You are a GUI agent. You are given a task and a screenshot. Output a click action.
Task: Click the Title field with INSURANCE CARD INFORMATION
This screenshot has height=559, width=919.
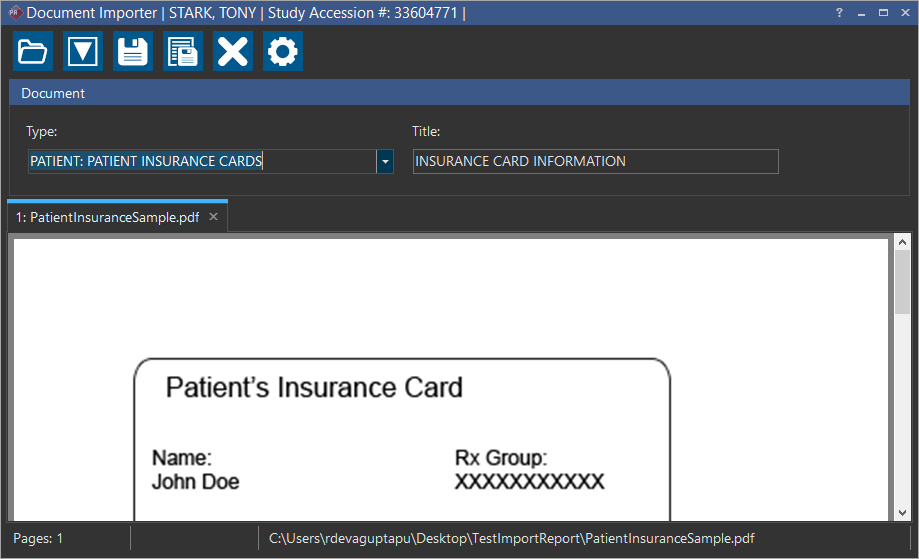[595, 162]
